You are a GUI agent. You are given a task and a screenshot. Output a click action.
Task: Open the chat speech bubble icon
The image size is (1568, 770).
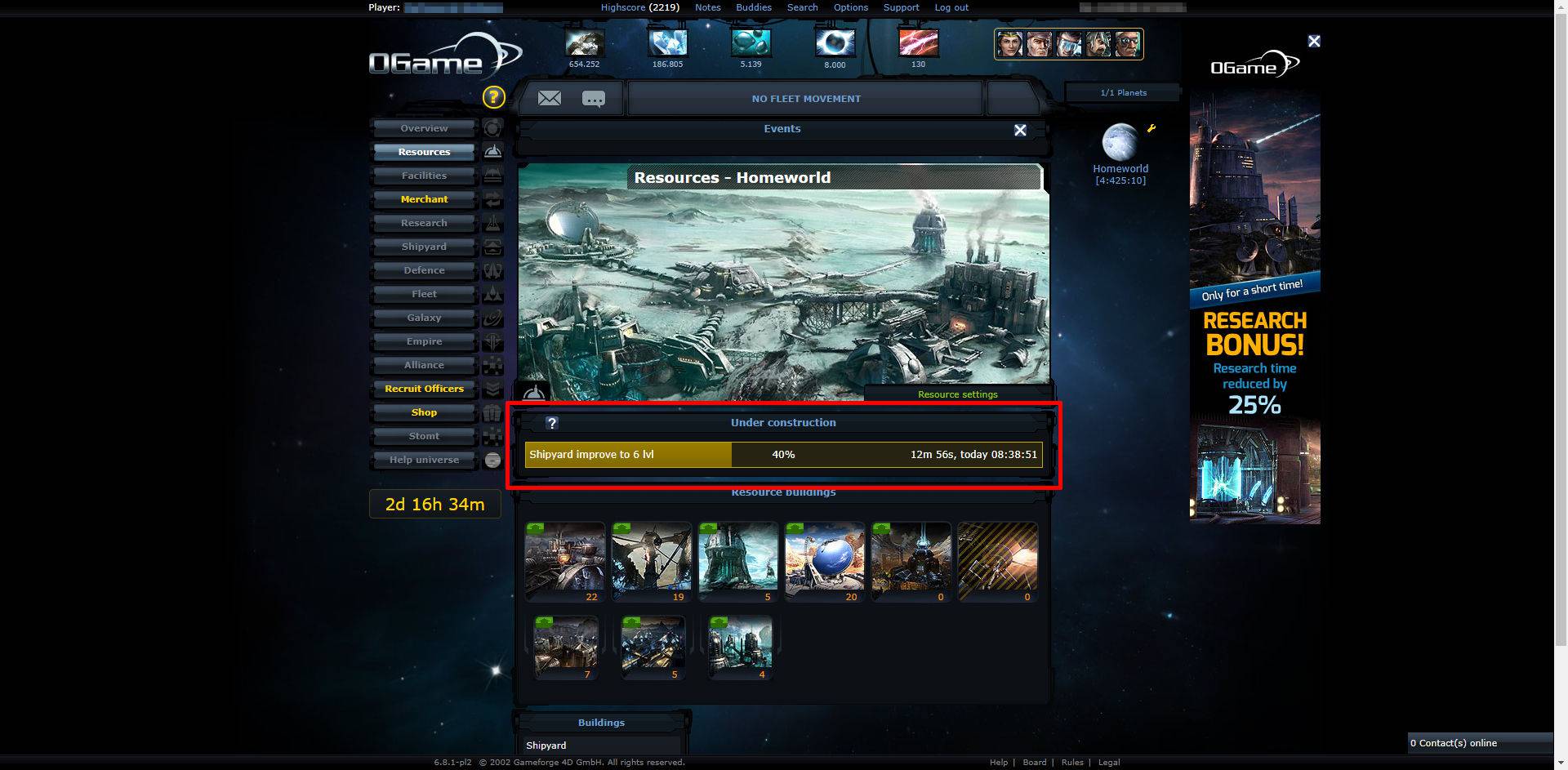[x=594, y=100]
